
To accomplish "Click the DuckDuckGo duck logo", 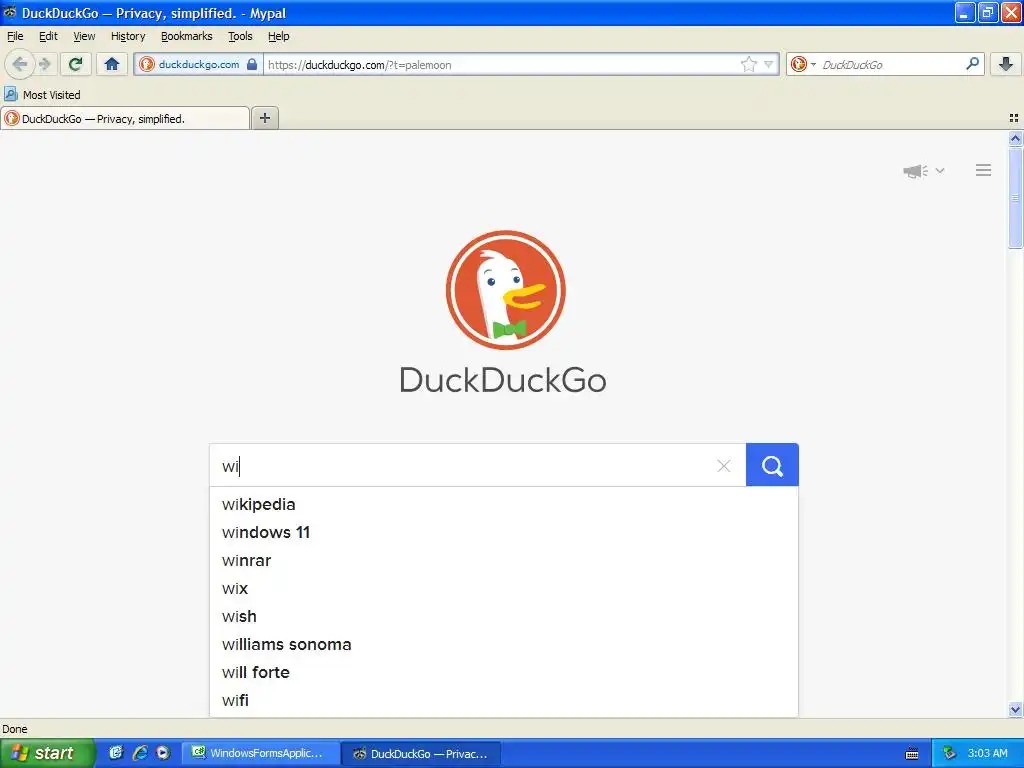I will pyautogui.click(x=505, y=290).
